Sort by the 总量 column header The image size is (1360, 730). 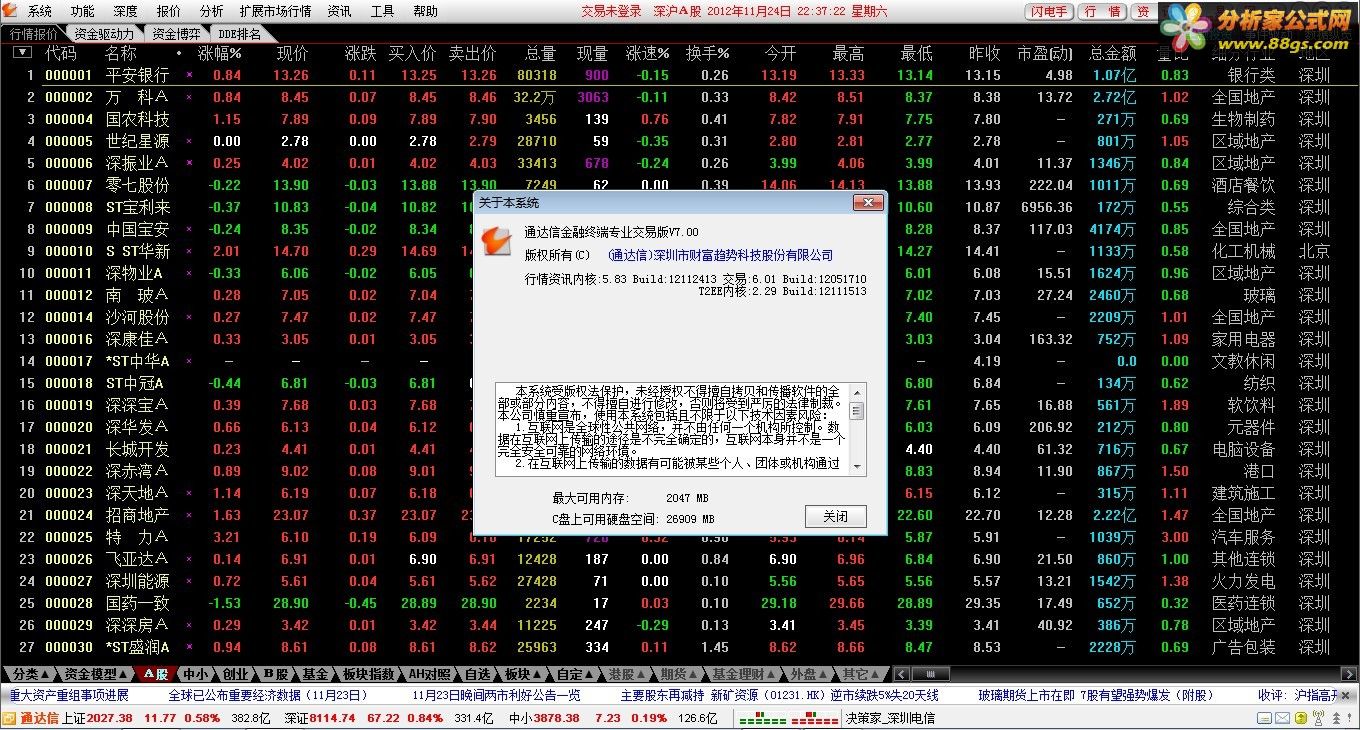[x=540, y=53]
